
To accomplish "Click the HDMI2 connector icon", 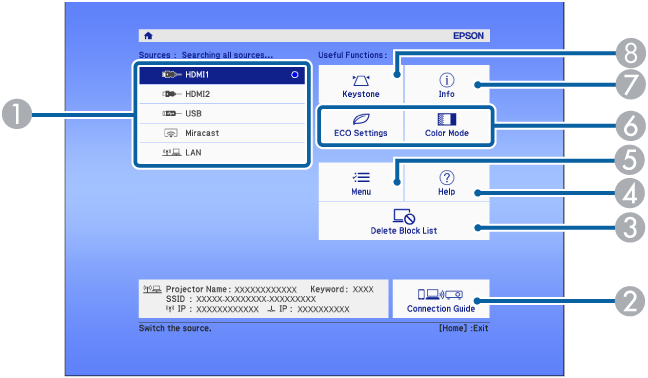I will [172, 94].
